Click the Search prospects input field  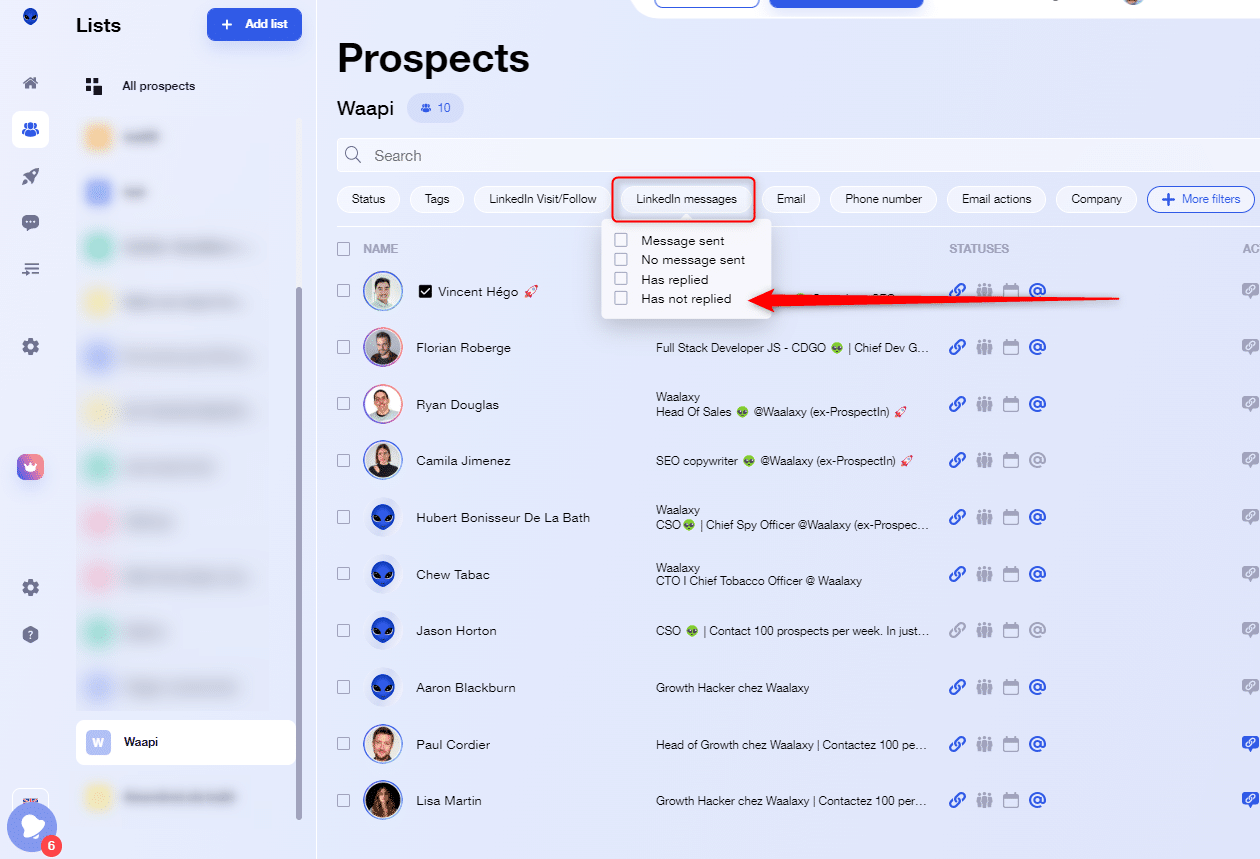(798, 155)
